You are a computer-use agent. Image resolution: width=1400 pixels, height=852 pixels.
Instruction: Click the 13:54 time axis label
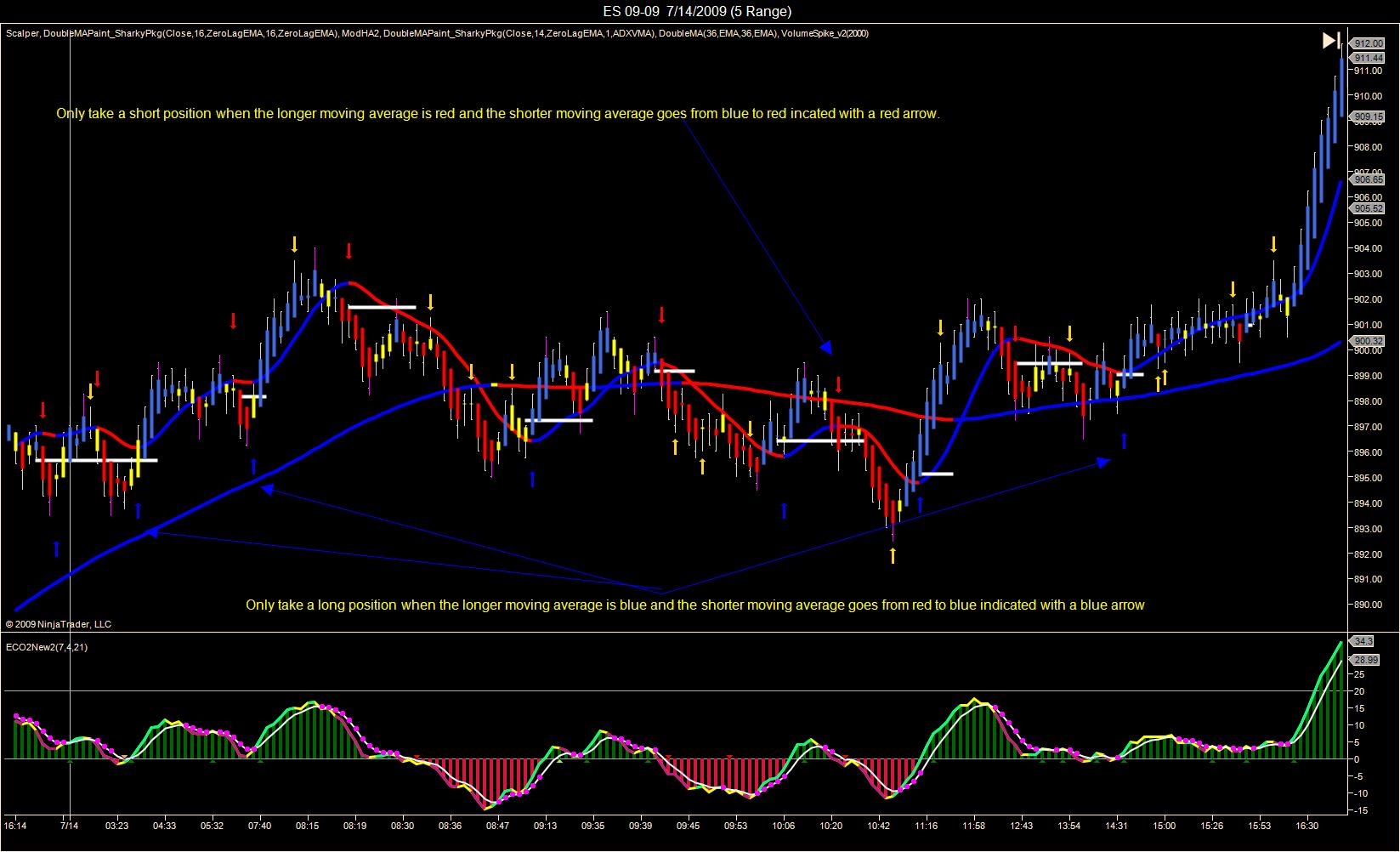click(1069, 826)
